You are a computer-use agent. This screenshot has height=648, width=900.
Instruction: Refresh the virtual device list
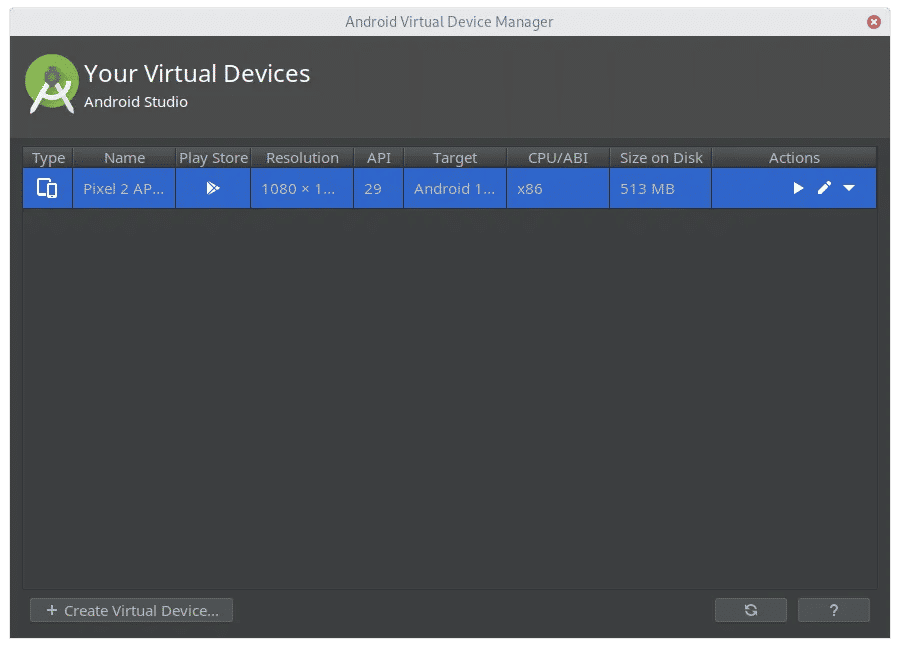tap(751, 610)
